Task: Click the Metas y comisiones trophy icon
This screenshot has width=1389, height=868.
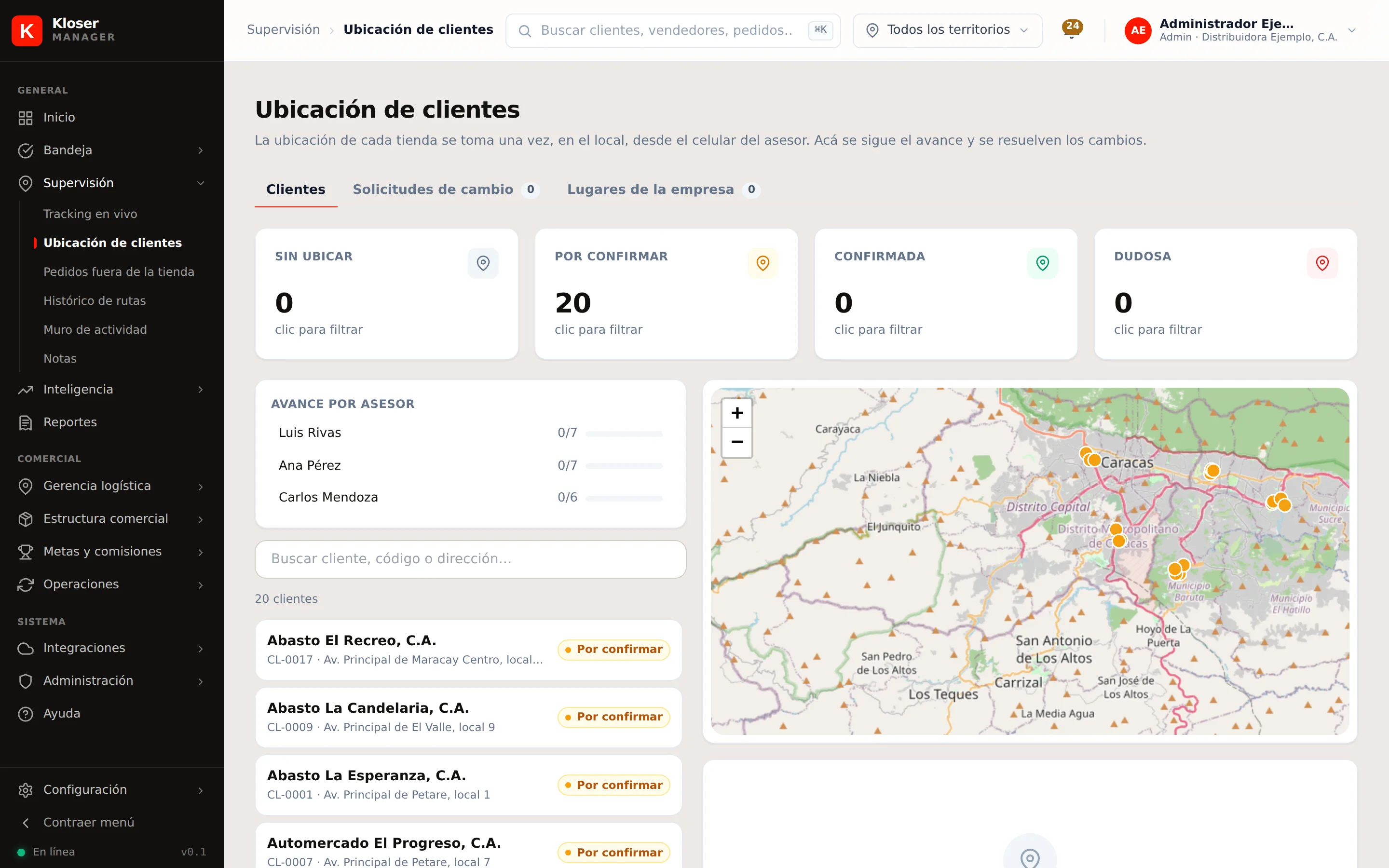Action: 25,552
